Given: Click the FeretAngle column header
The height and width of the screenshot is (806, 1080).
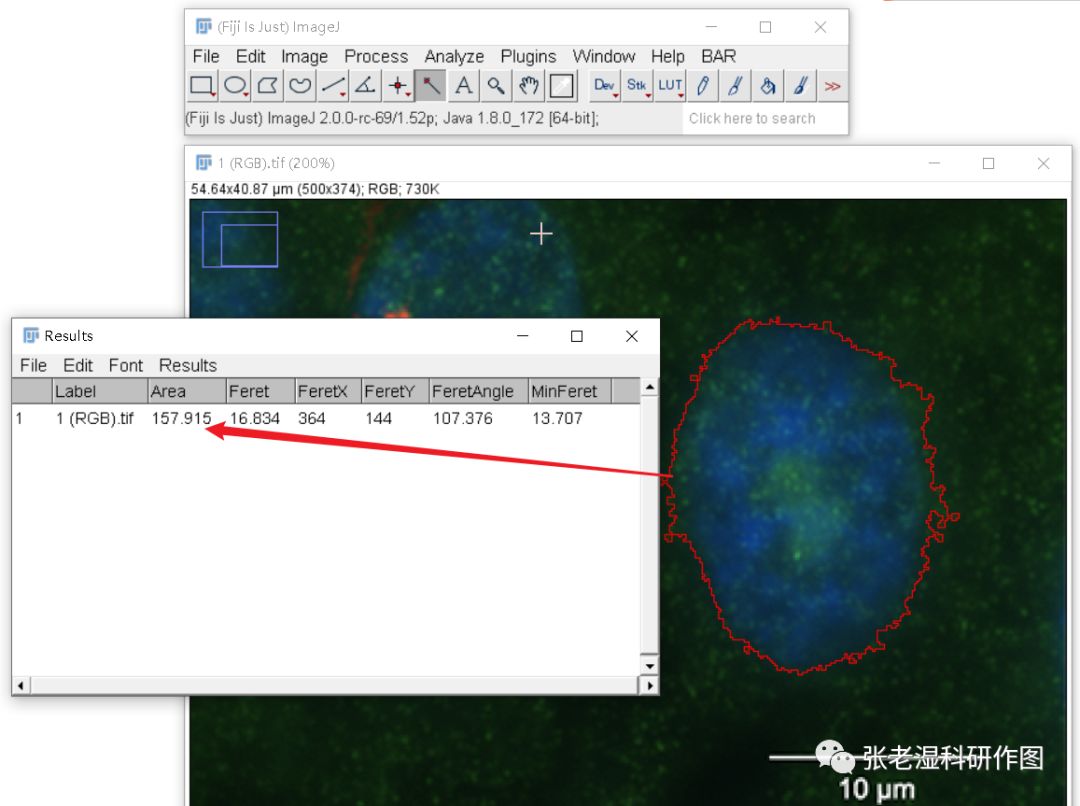Looking at the screenshot, I should point(479,391).
